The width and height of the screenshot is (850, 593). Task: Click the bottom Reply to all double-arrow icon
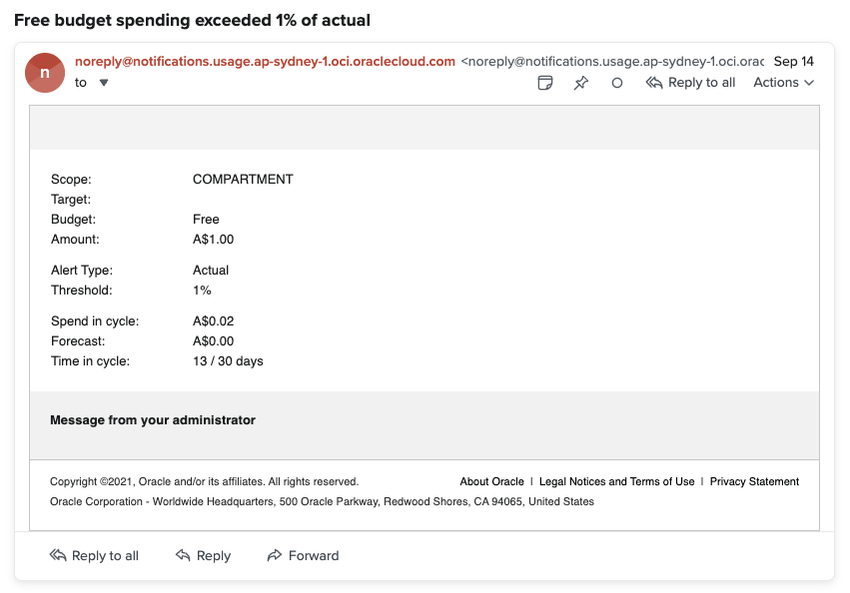click(58, 556)
